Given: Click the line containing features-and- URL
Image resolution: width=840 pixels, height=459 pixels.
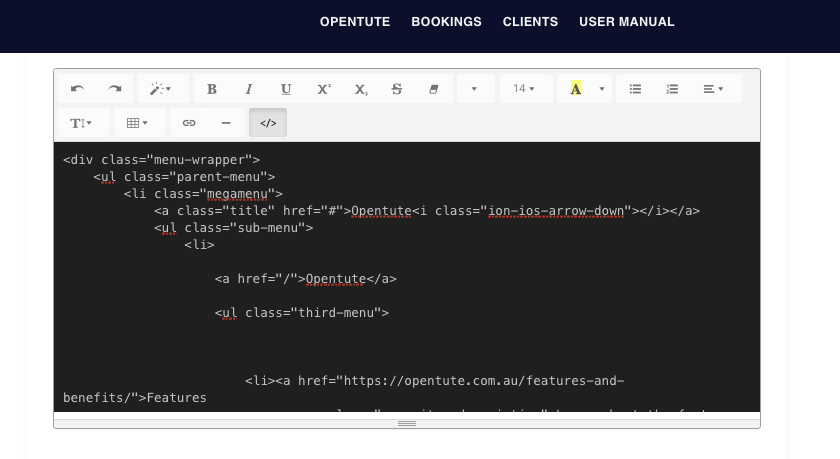Looking at the screenshot, I should click(x=434, y=381).
